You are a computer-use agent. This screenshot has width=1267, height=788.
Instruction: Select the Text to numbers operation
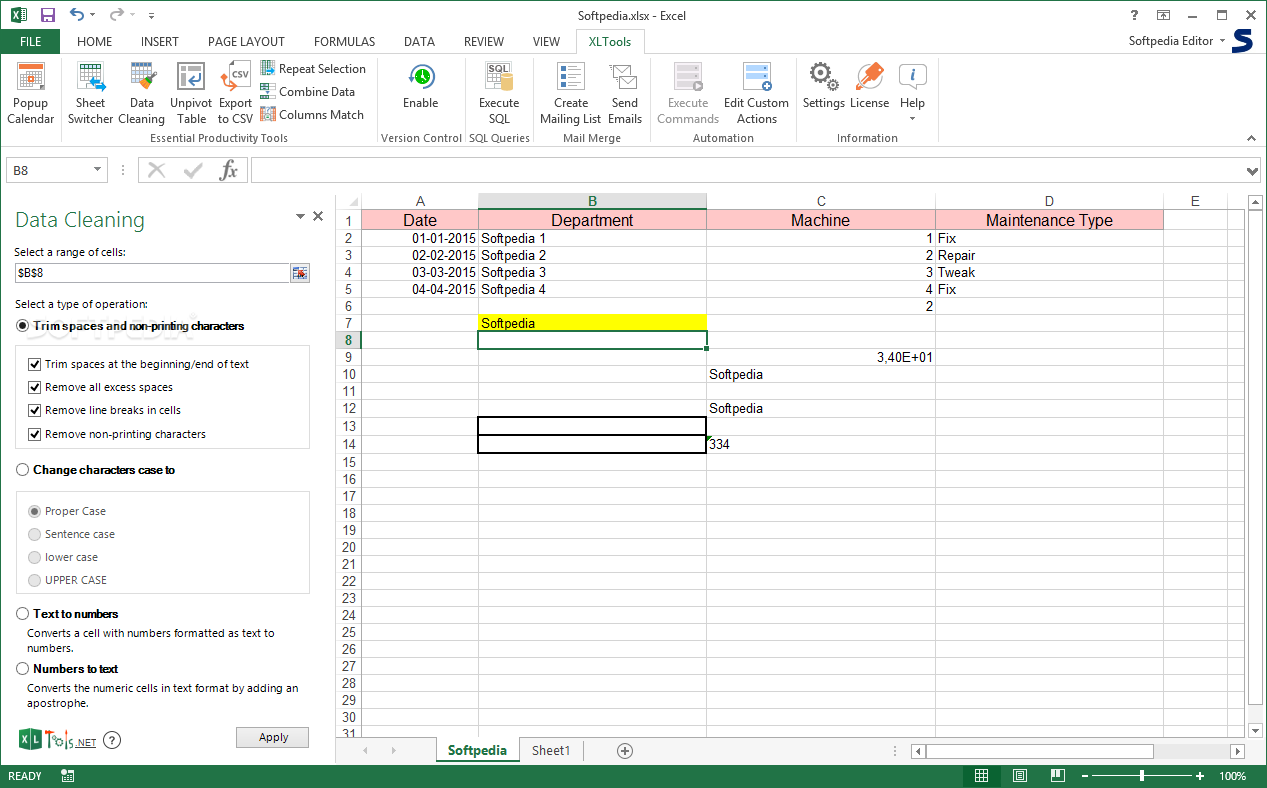pos(22,614)
